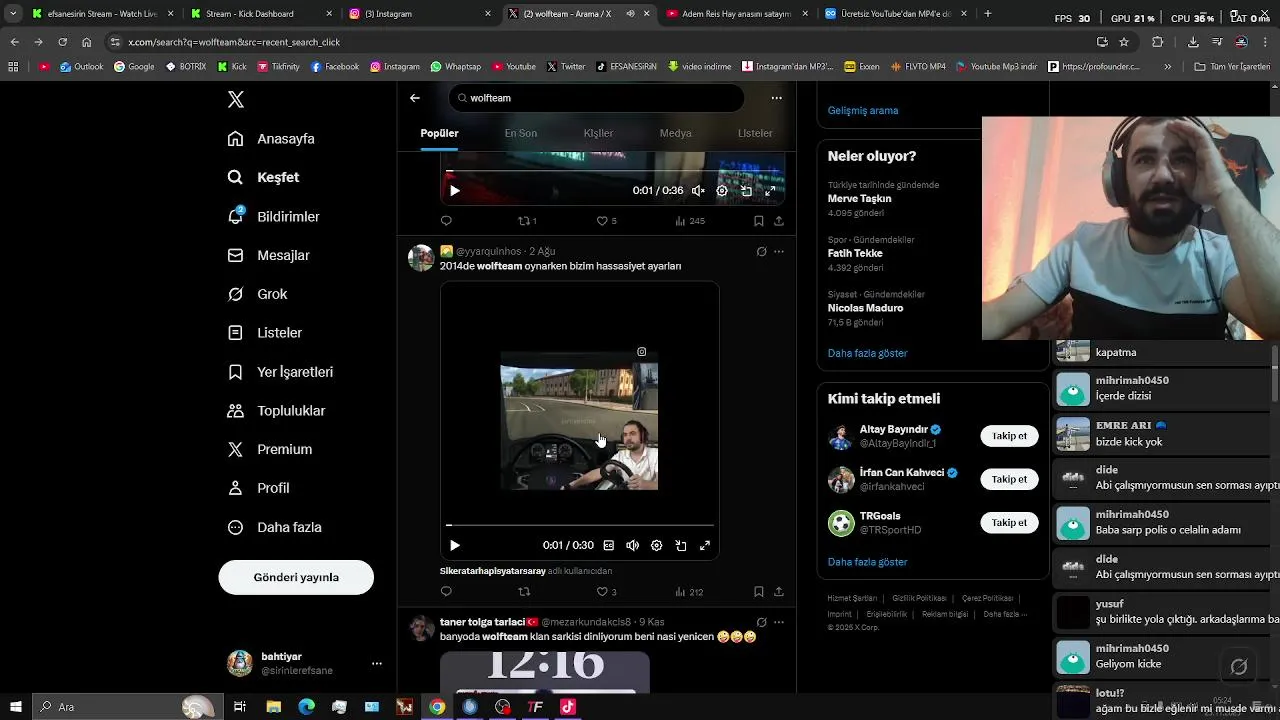The height and width of the screenshot is (720, 1280).
Task: Follow İrfan Can Kahveci
Action: (x=1009, y=479)
